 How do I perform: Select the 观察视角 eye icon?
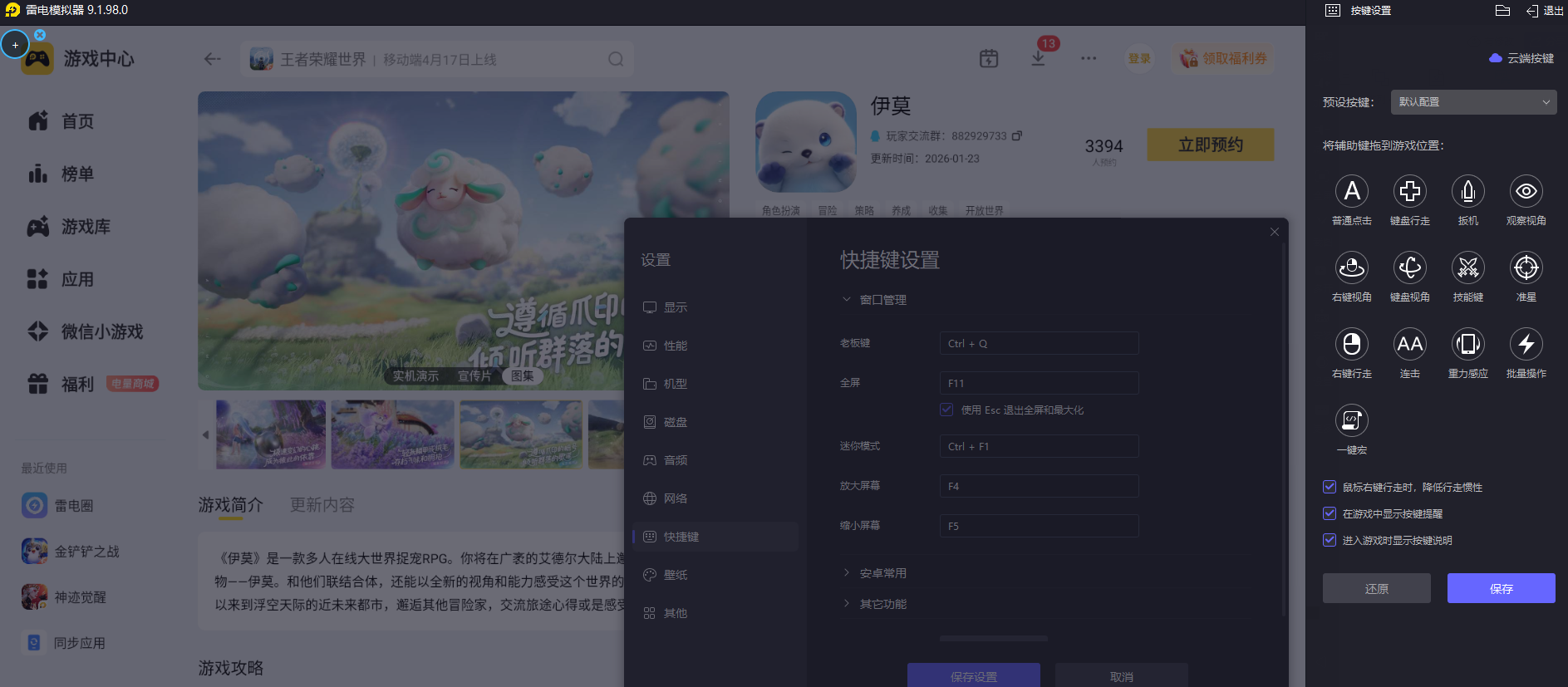click(x=1526, y=191)
